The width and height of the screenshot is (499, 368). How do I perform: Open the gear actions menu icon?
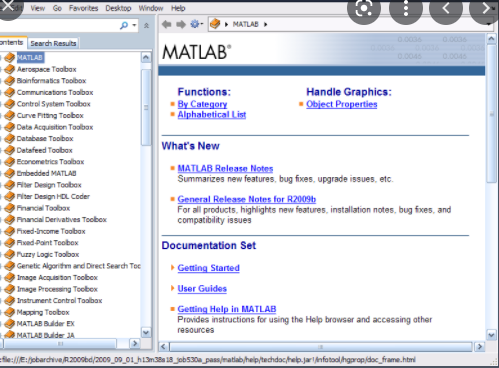(196, 24)
